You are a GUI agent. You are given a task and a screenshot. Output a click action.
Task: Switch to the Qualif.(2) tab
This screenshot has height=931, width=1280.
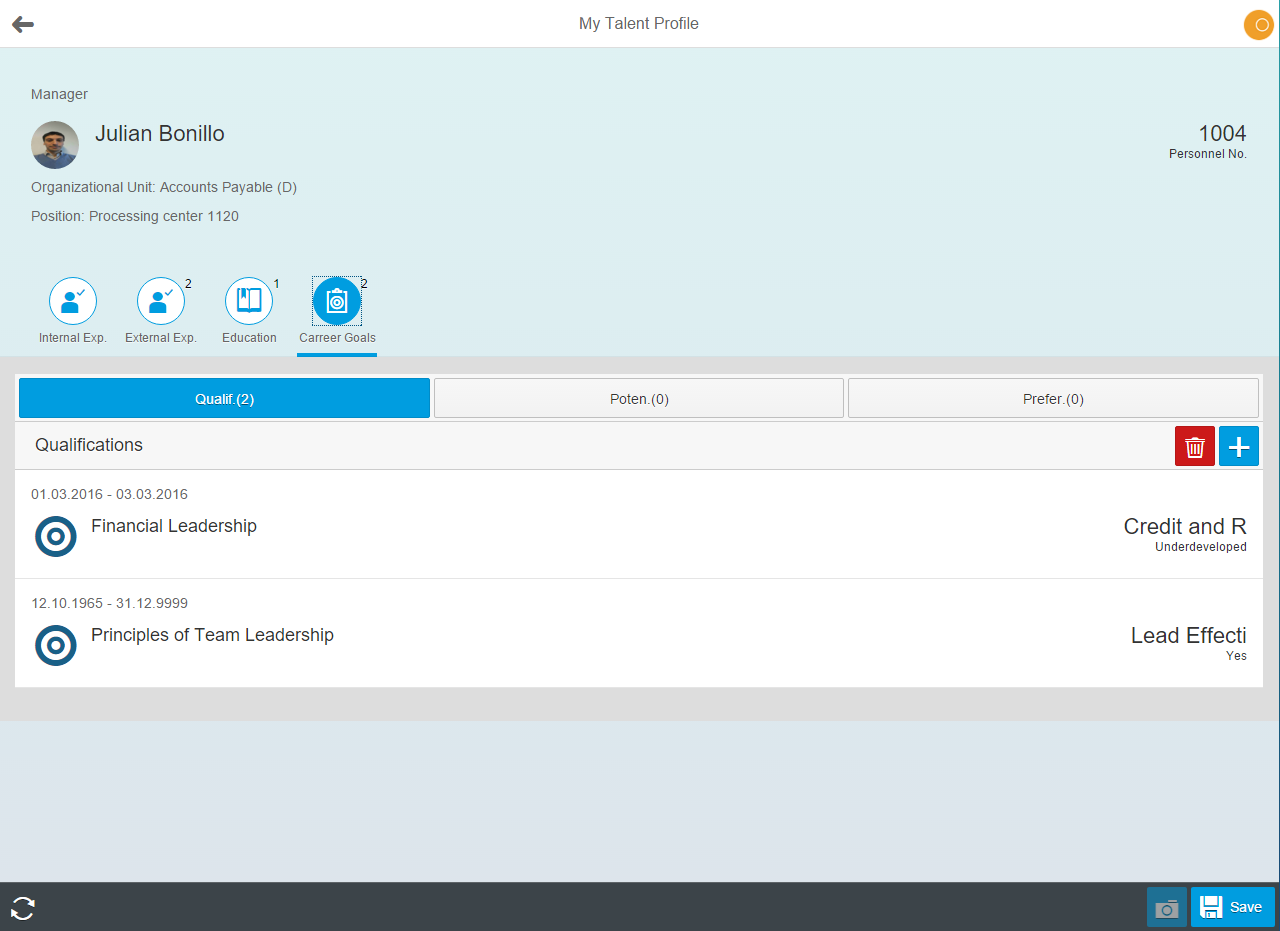click(x=224, y=398)
